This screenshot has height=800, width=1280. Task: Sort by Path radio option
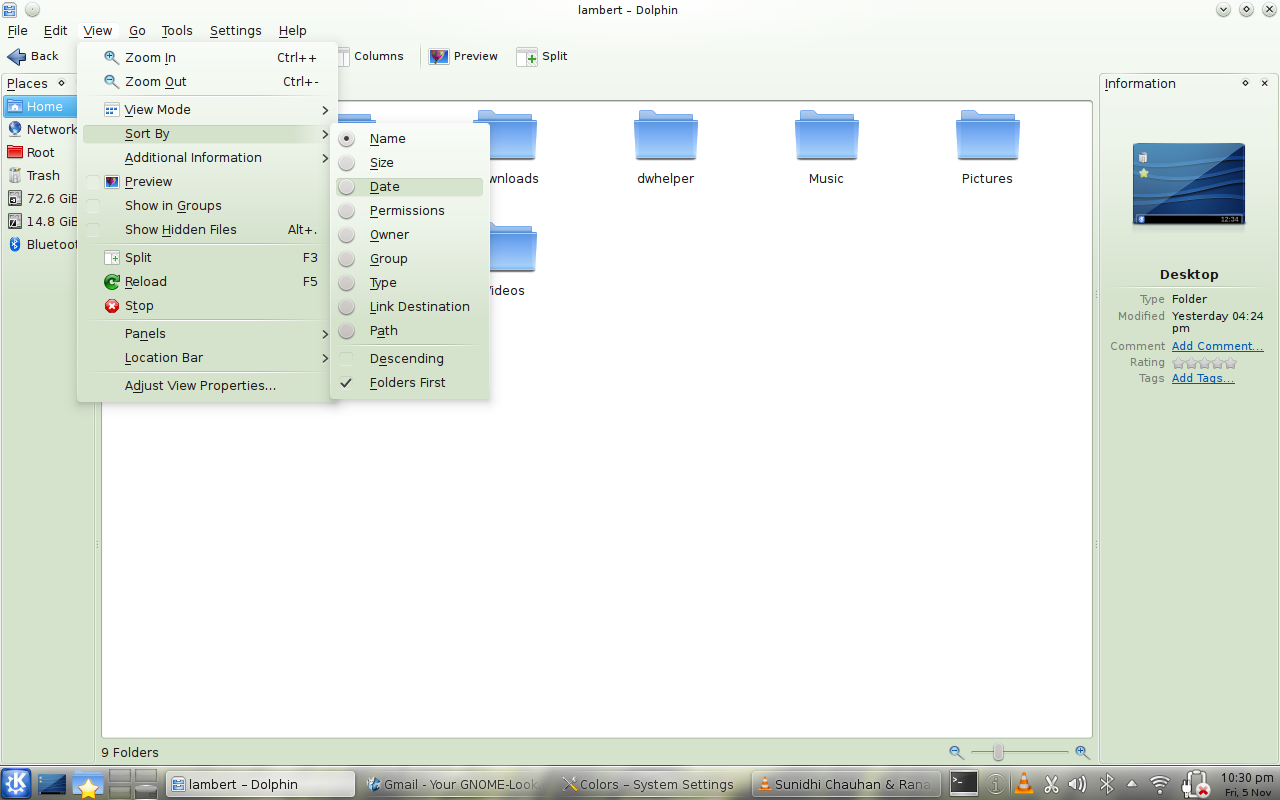pos(410,331)
